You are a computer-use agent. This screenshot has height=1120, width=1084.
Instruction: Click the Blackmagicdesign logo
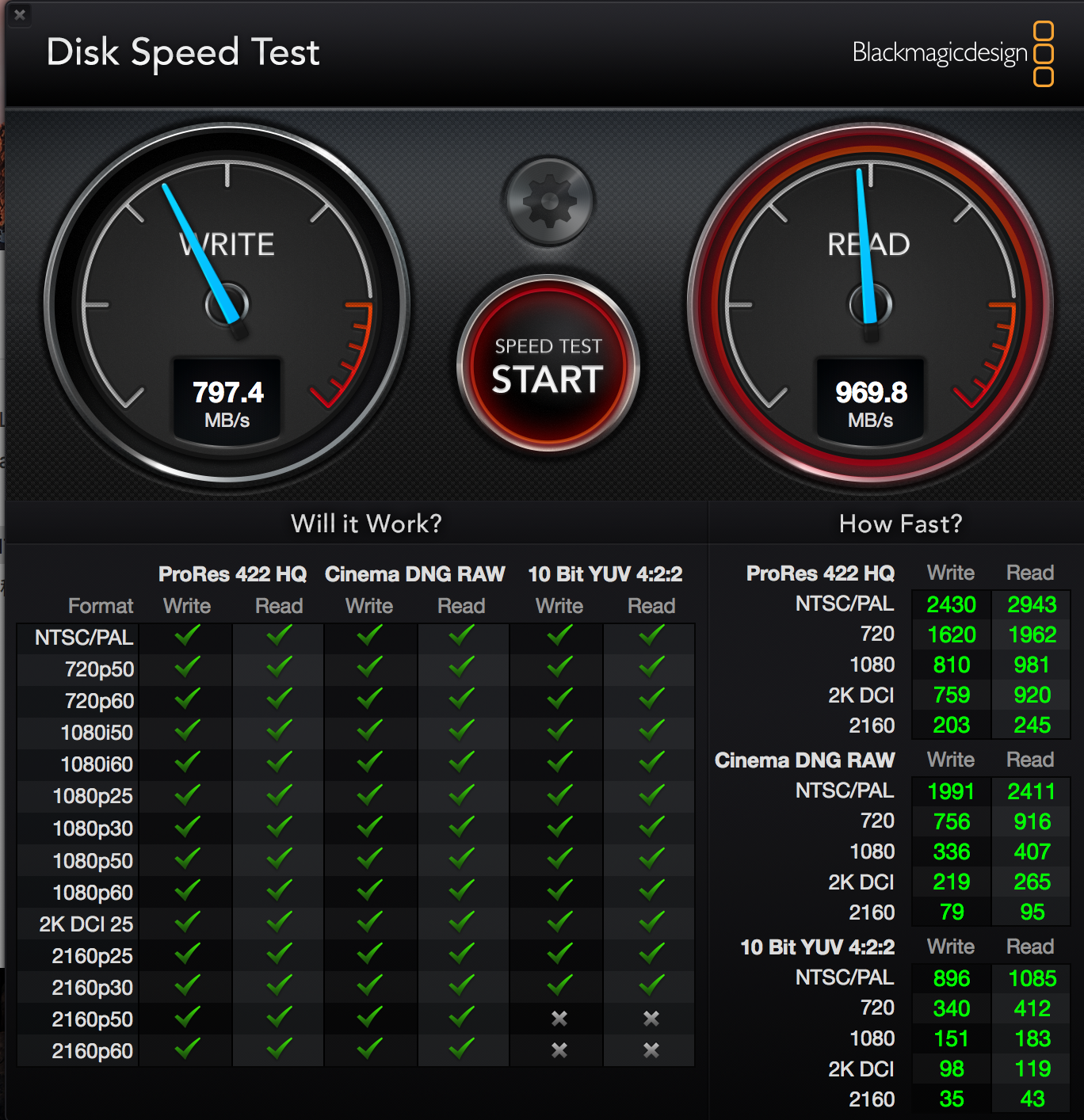[952, 53]
